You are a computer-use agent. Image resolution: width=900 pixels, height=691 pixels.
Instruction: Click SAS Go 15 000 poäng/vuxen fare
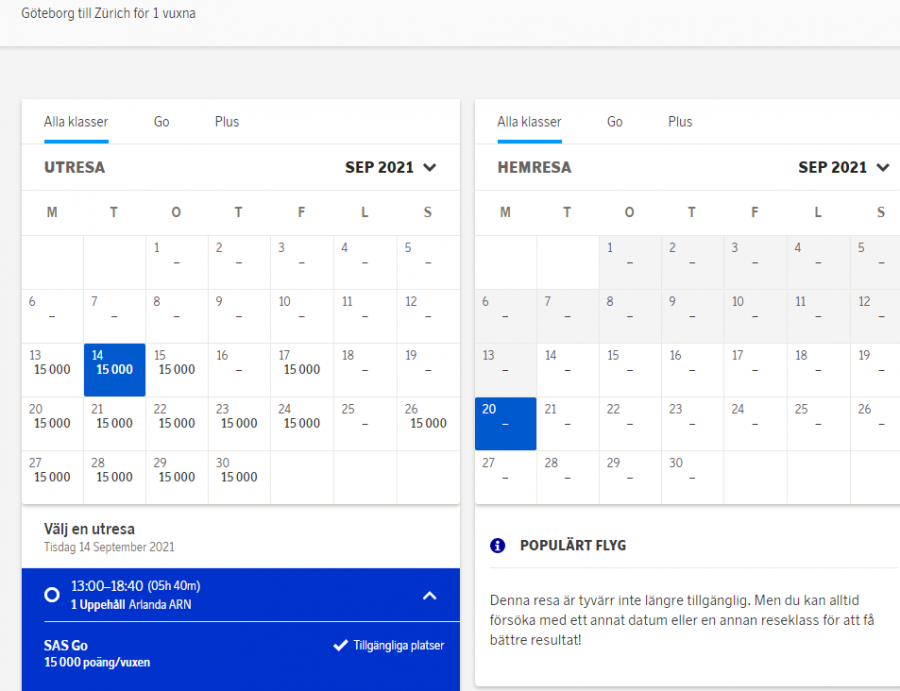[x=98, y=654]
